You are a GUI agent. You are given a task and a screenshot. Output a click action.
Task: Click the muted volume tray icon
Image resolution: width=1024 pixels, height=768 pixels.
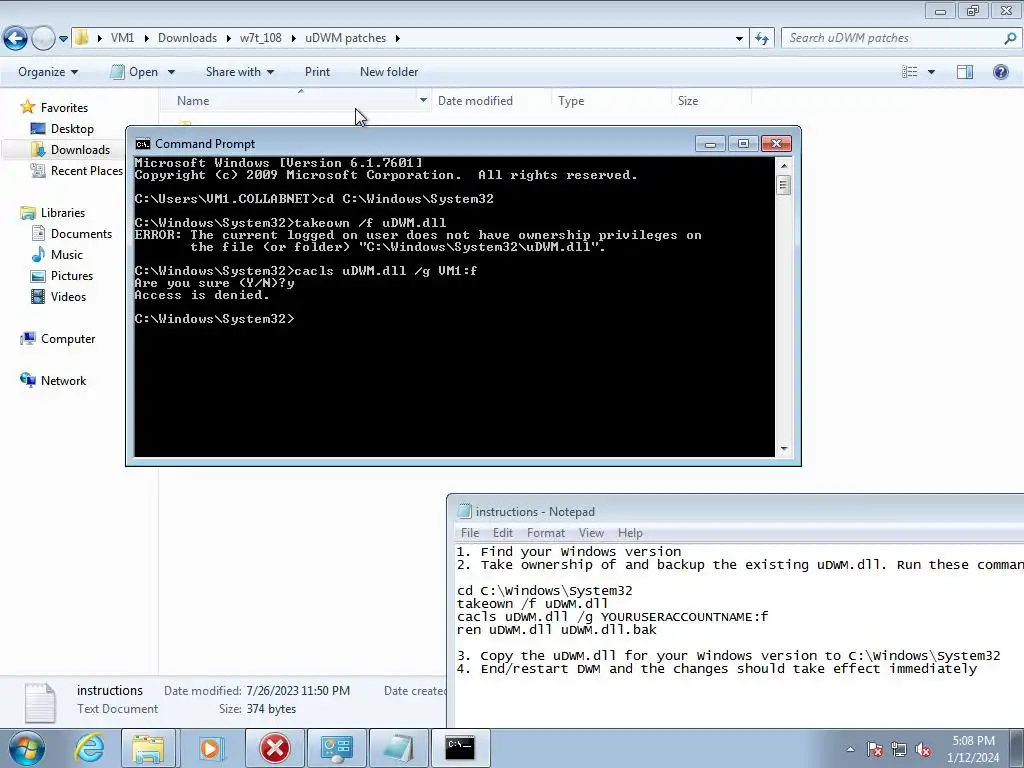pos(923,749)
